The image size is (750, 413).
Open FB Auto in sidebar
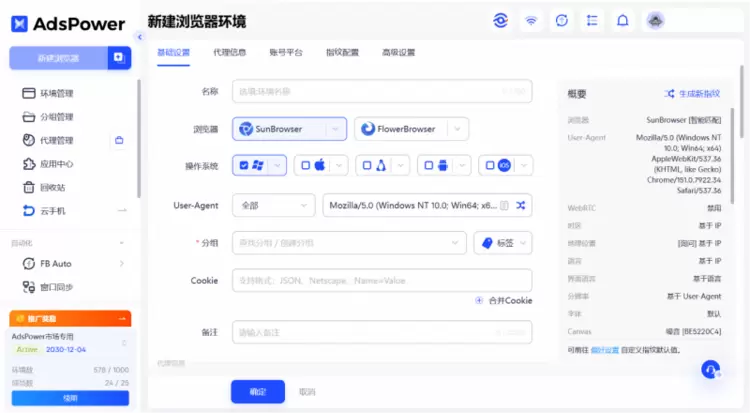click(x=47, y=263)
